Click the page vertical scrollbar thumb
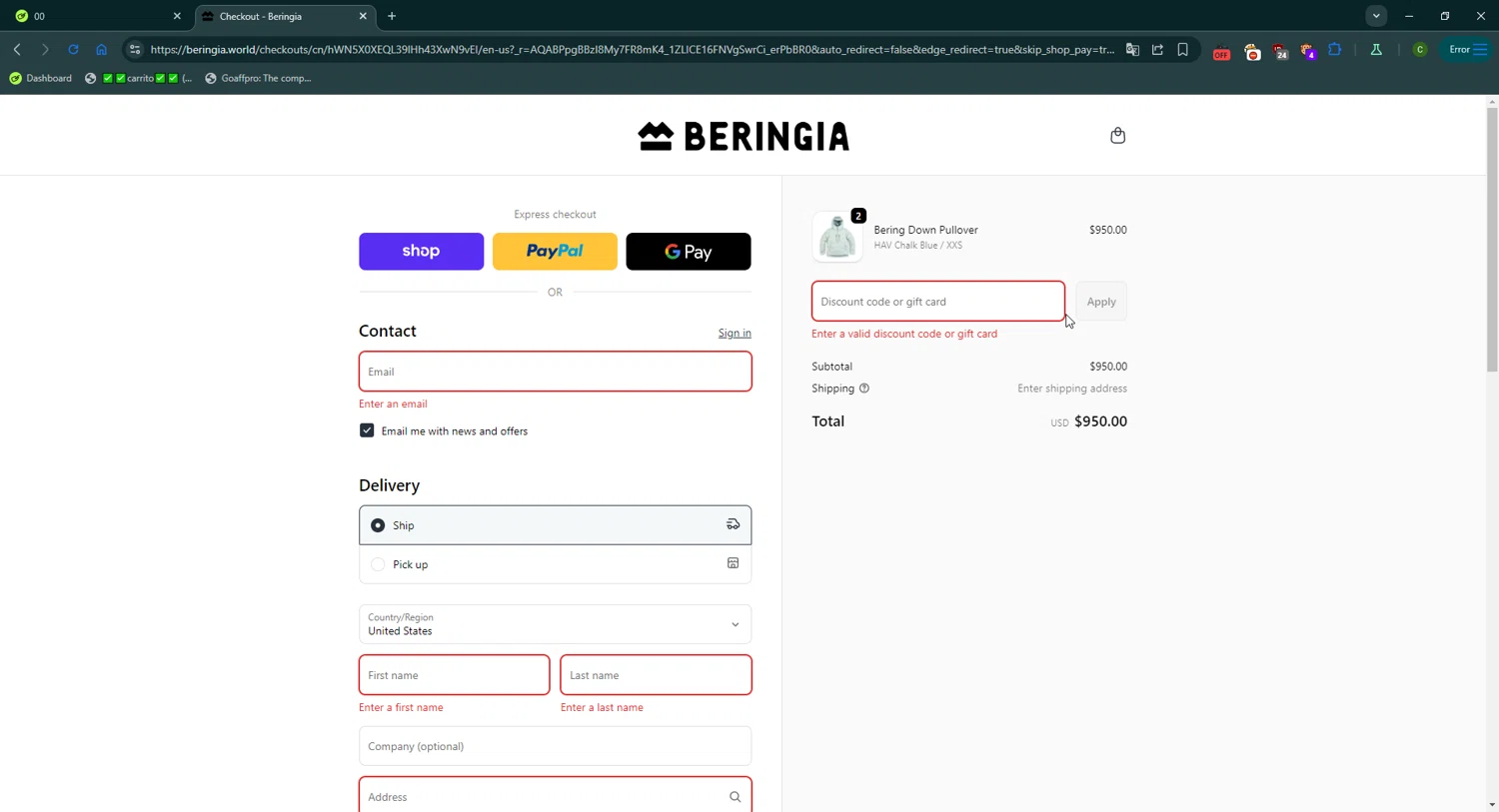Screen dimensions: 1499x812 tap(1492, 240)
